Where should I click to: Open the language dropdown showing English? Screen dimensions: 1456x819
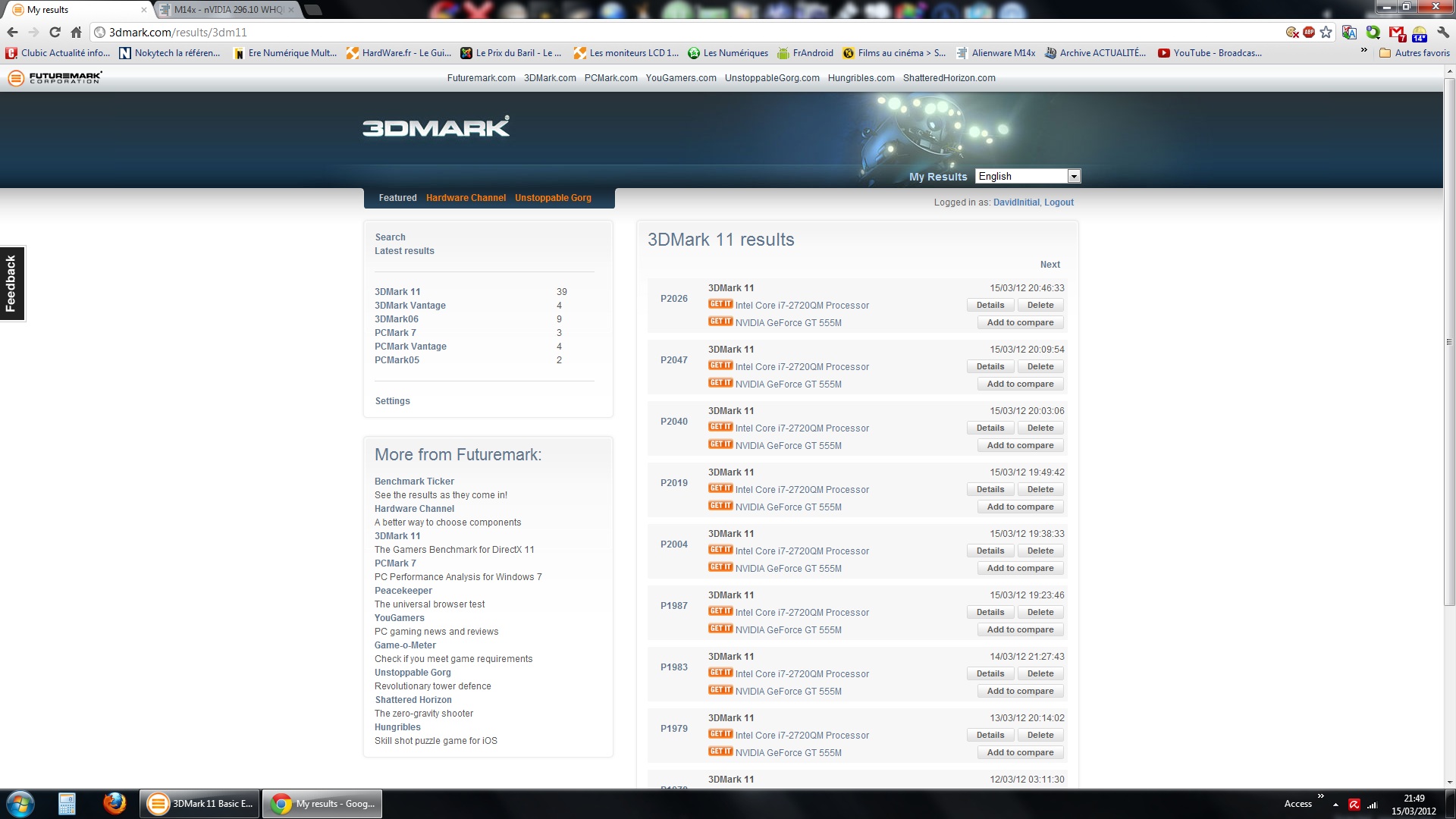pos(1028,176)
